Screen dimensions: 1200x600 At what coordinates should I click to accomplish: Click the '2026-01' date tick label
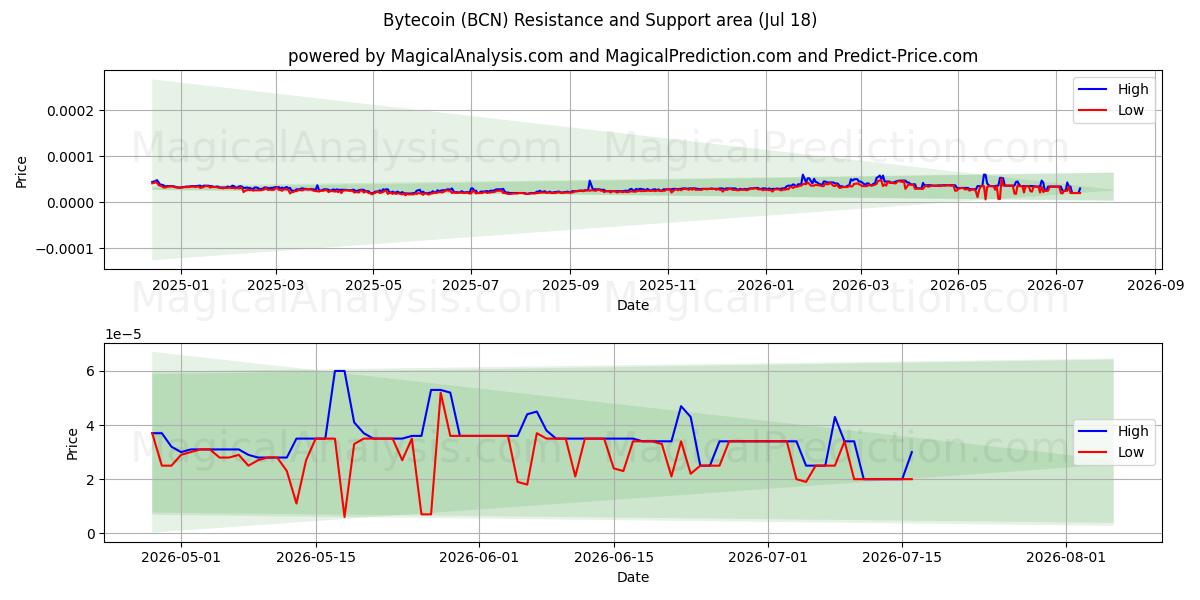766,286
